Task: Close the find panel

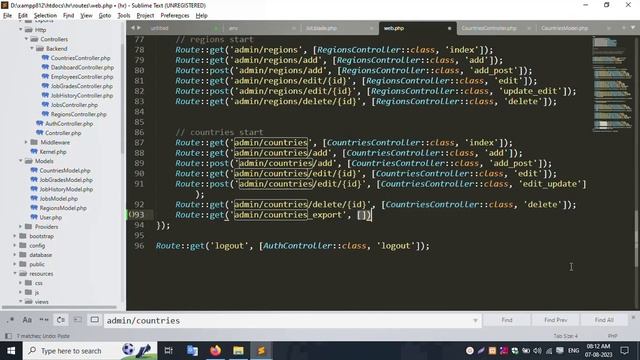Action: tap(633, 317)
